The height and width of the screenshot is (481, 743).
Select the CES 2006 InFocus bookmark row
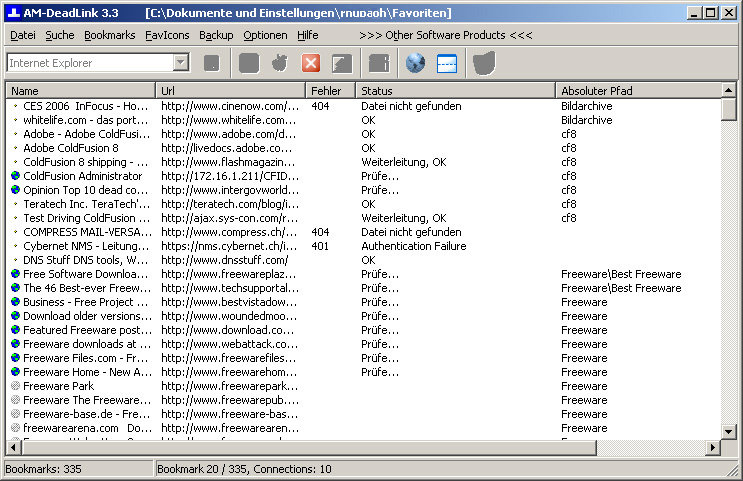pyautogui.click(x=363, y=106)
